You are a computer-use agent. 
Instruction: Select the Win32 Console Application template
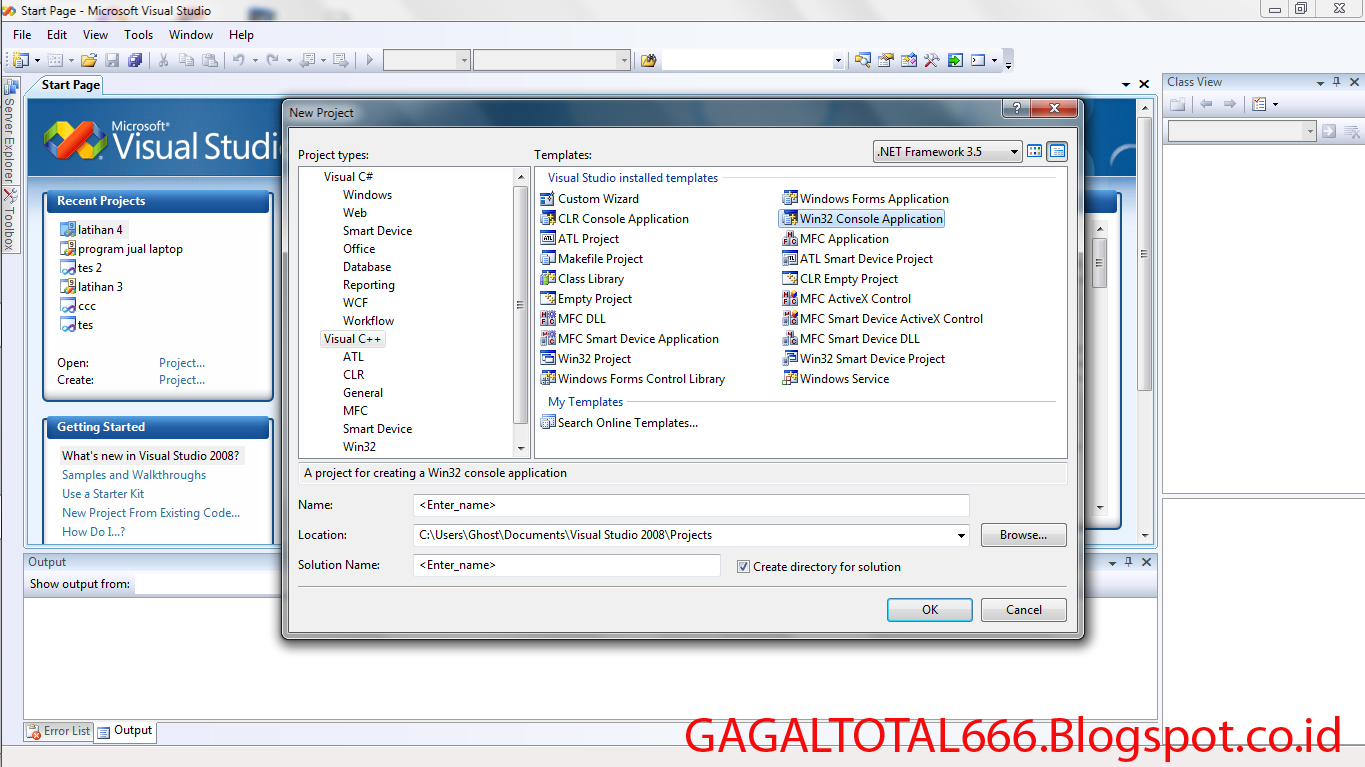click(862, 219)
